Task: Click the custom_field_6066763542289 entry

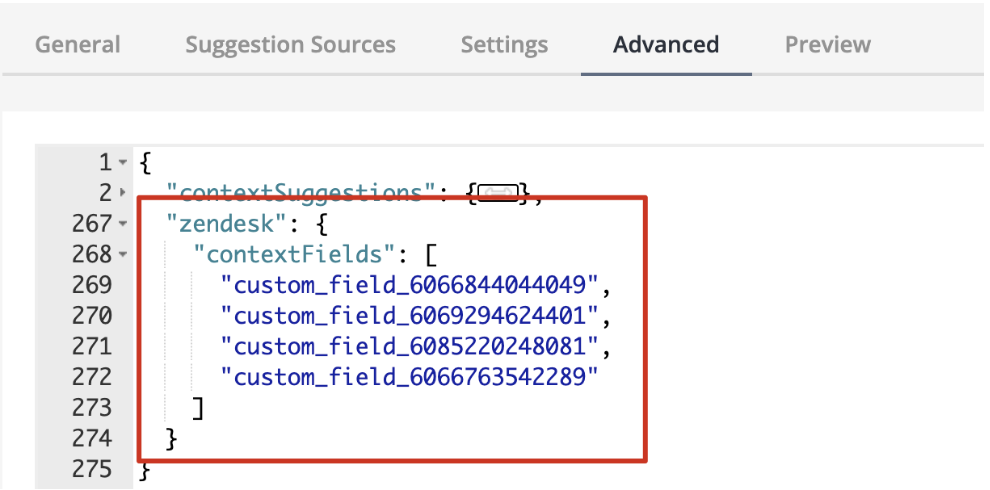Action: (409, 377)
